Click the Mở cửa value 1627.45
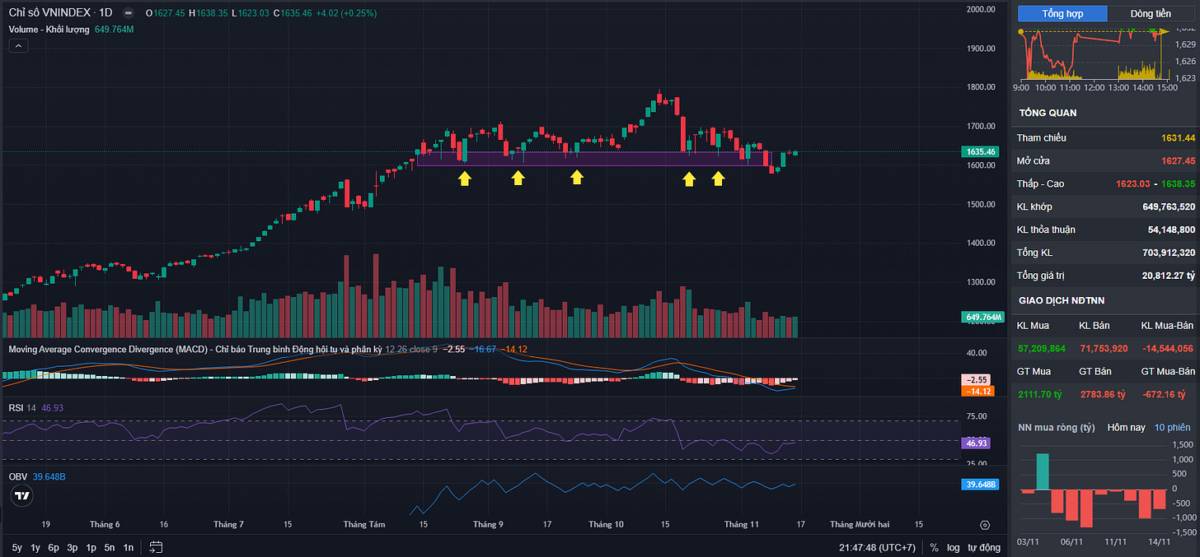Viewport: 1200px width, 557px height. (1177, 160)
